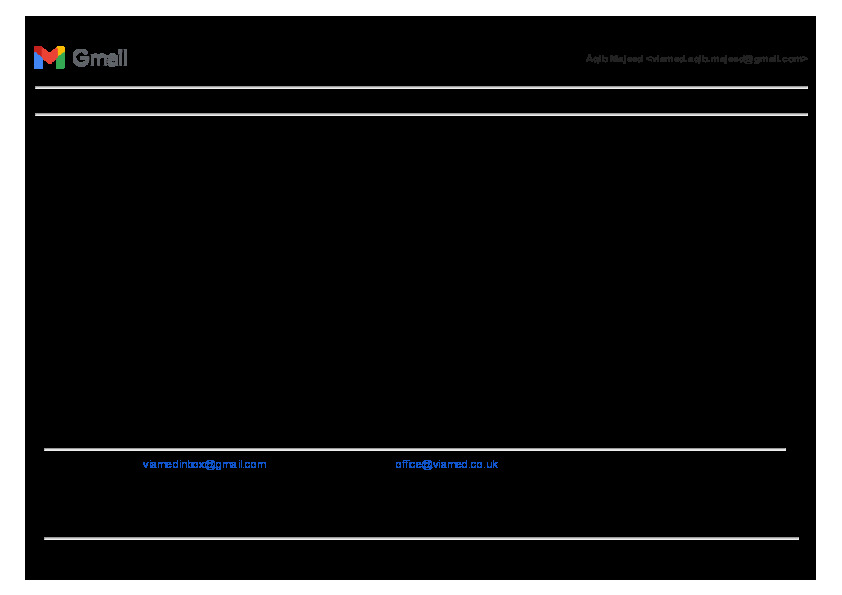Click the white left page margin
Image resolution: width=842 pixels, height=595 pixels.
tap(12, 300)
